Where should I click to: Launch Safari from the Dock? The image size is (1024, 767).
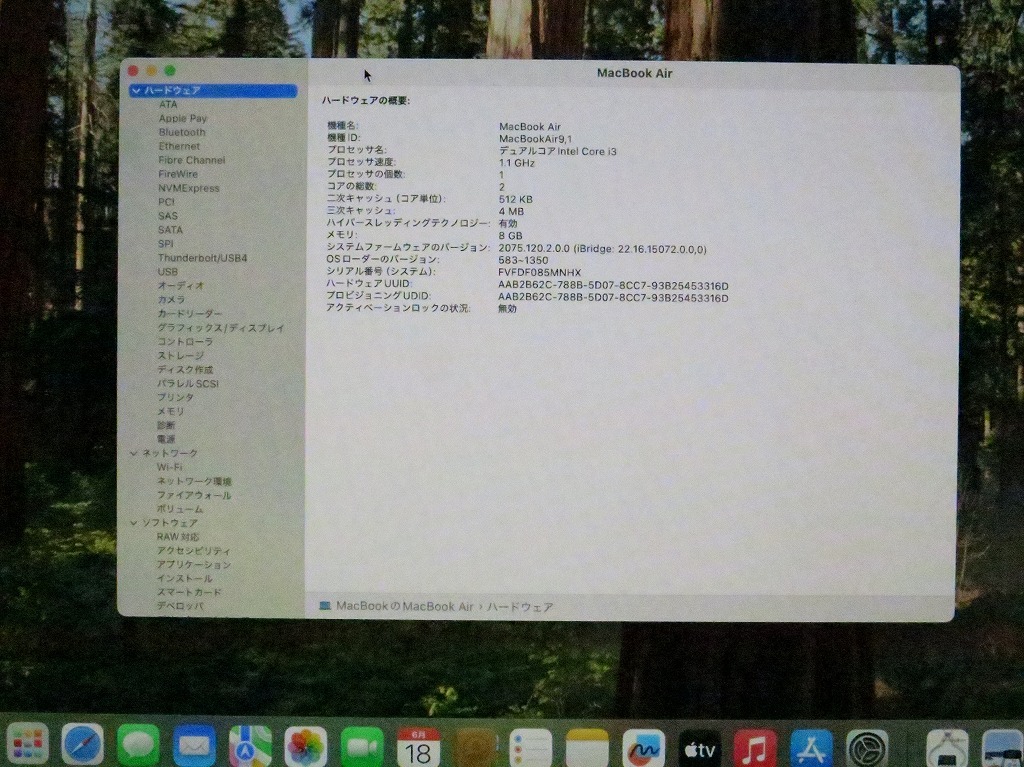point(83,744)
